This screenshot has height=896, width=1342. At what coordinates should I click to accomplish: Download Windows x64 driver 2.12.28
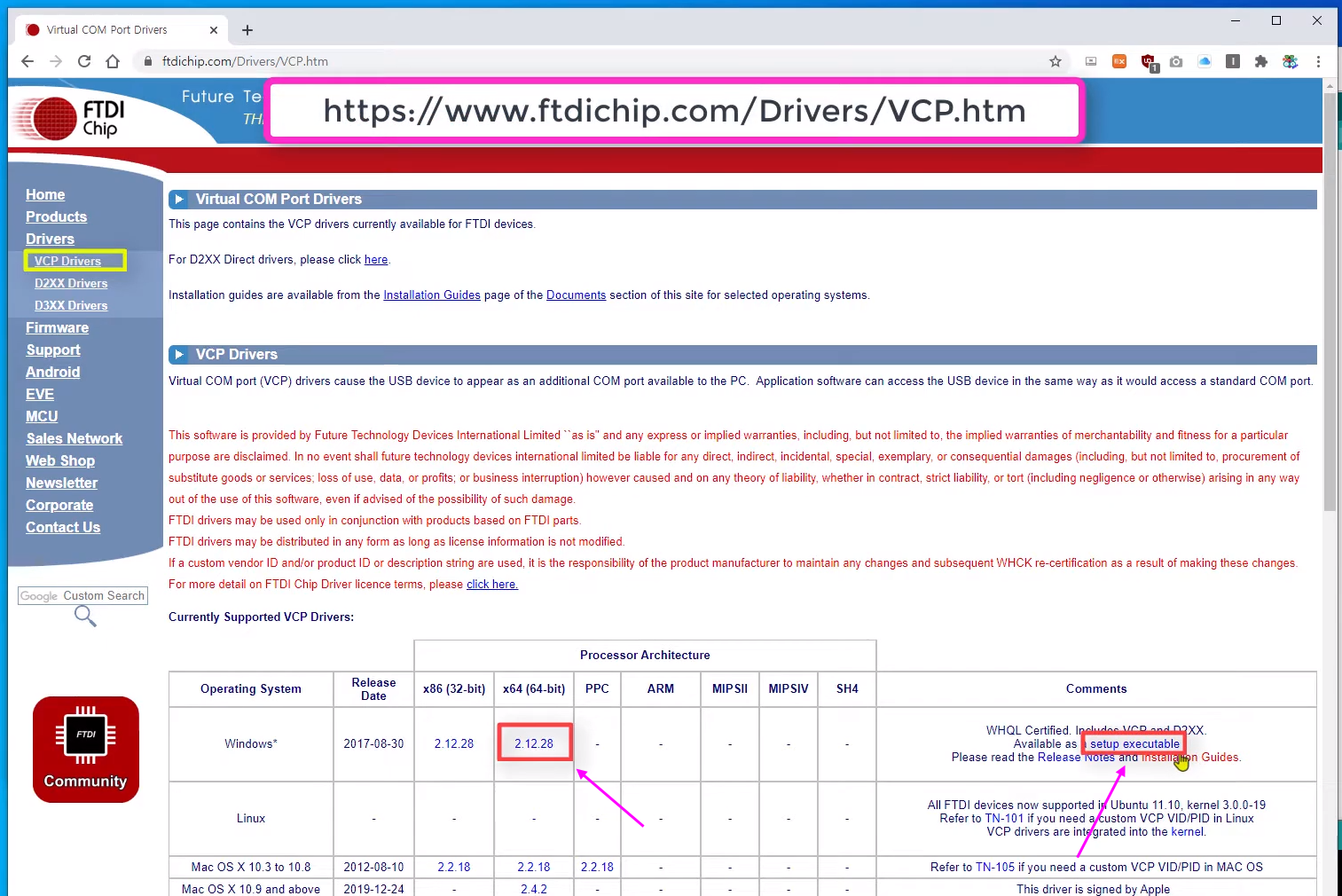pos(534,744)
